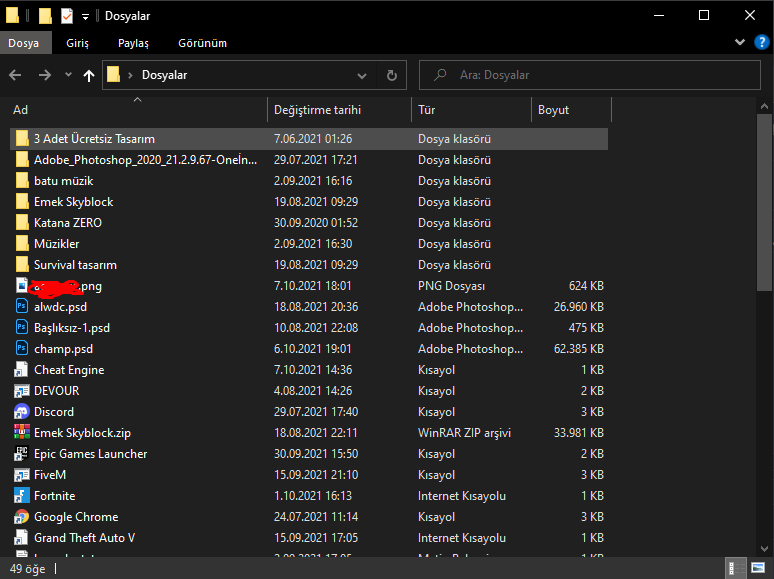
Task: Sort by Değiştirme tarihi column header
Action: pos(340,110)
